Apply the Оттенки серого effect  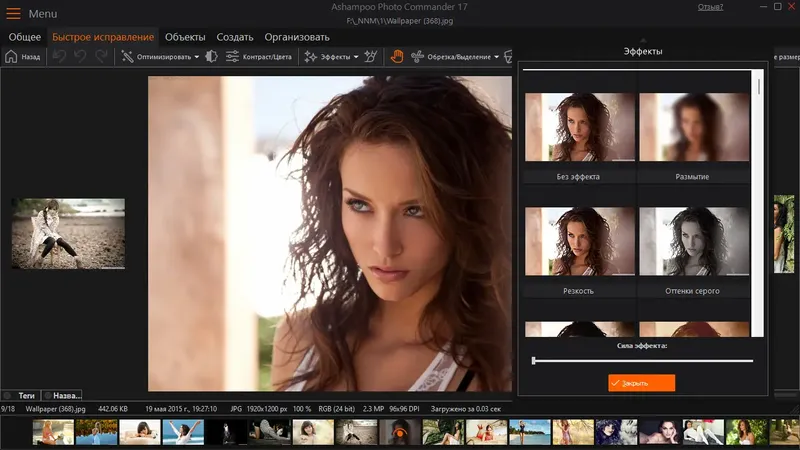[694, 241]
